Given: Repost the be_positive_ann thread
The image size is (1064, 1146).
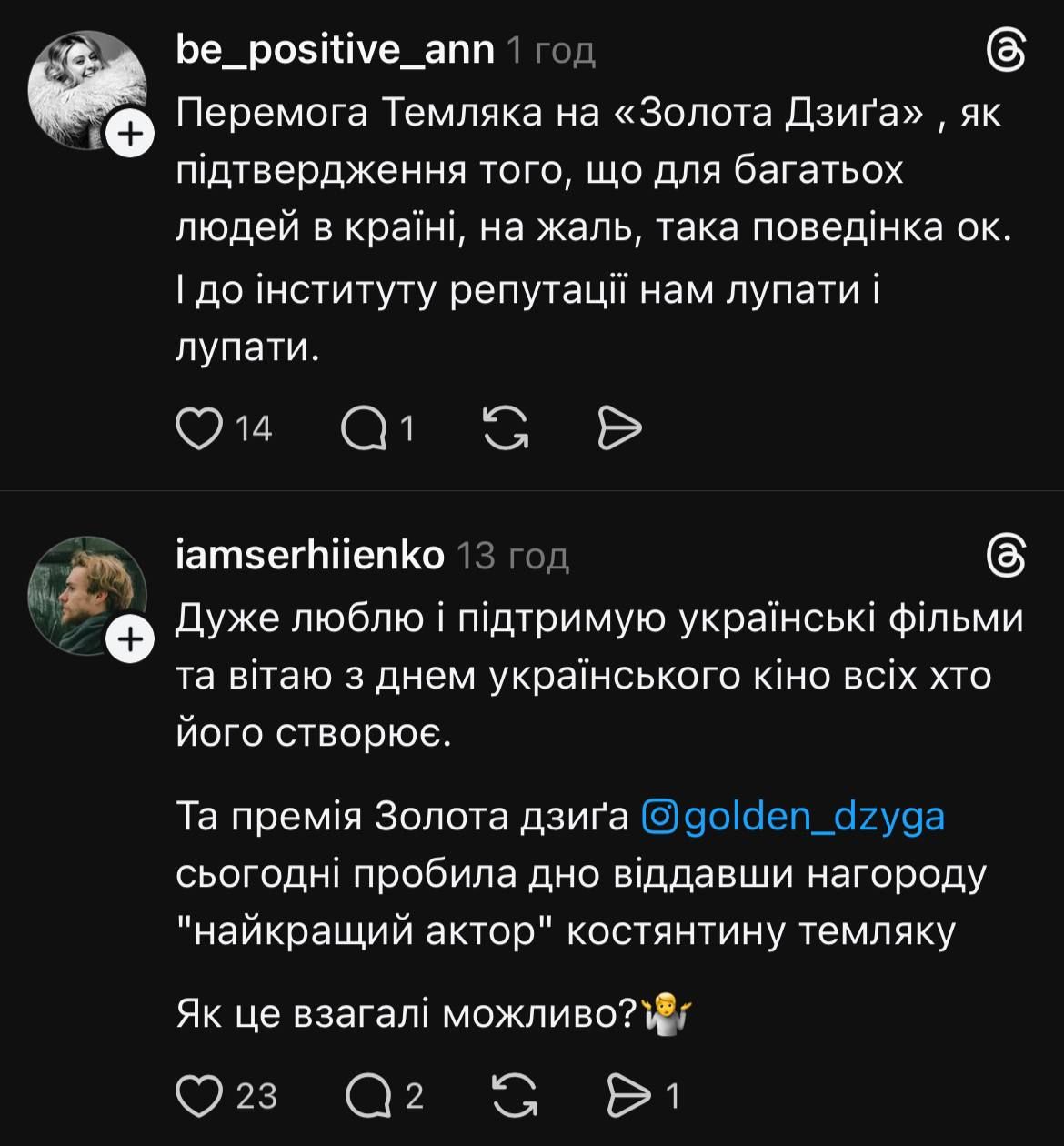Looking at the screenshot, I should [x=506, y=427].
